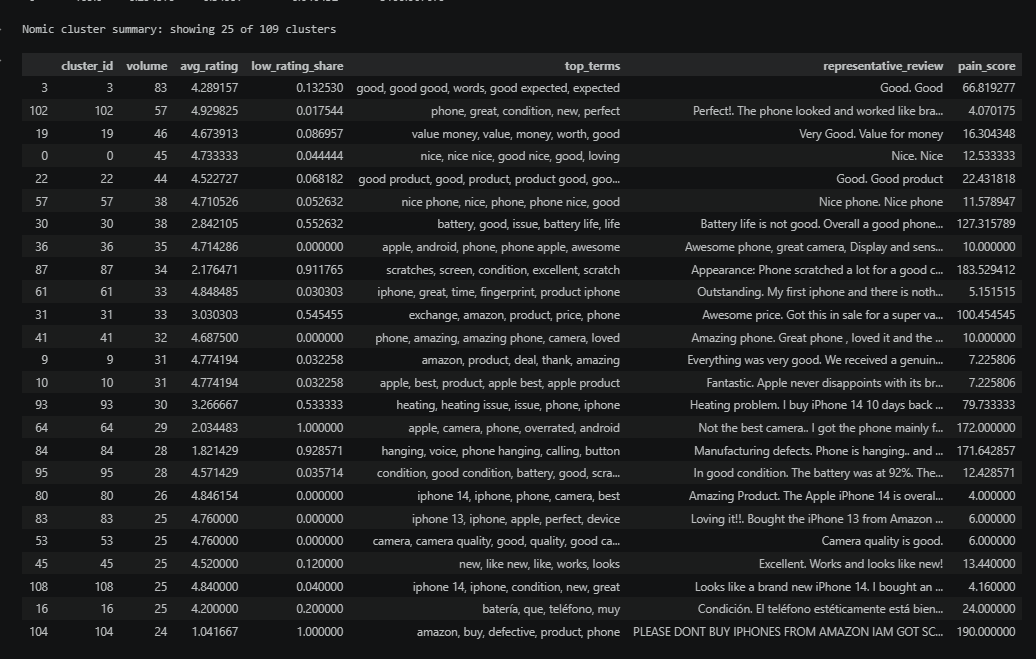
Task: Click review 'Loving it!!. Bought the iPhone 13'
Action: [x=817, y=519]
